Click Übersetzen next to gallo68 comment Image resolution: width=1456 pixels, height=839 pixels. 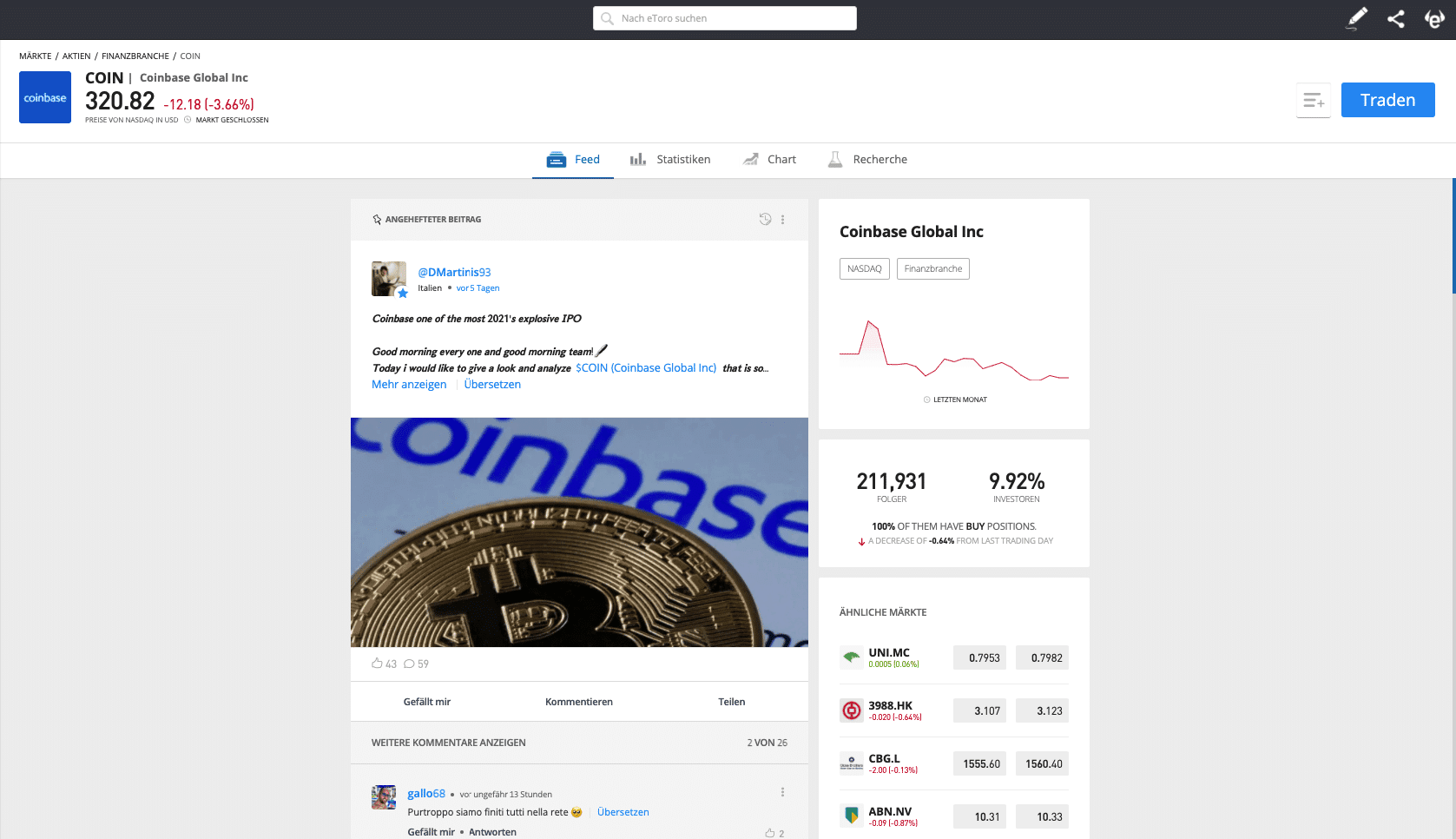pos(623,812)
